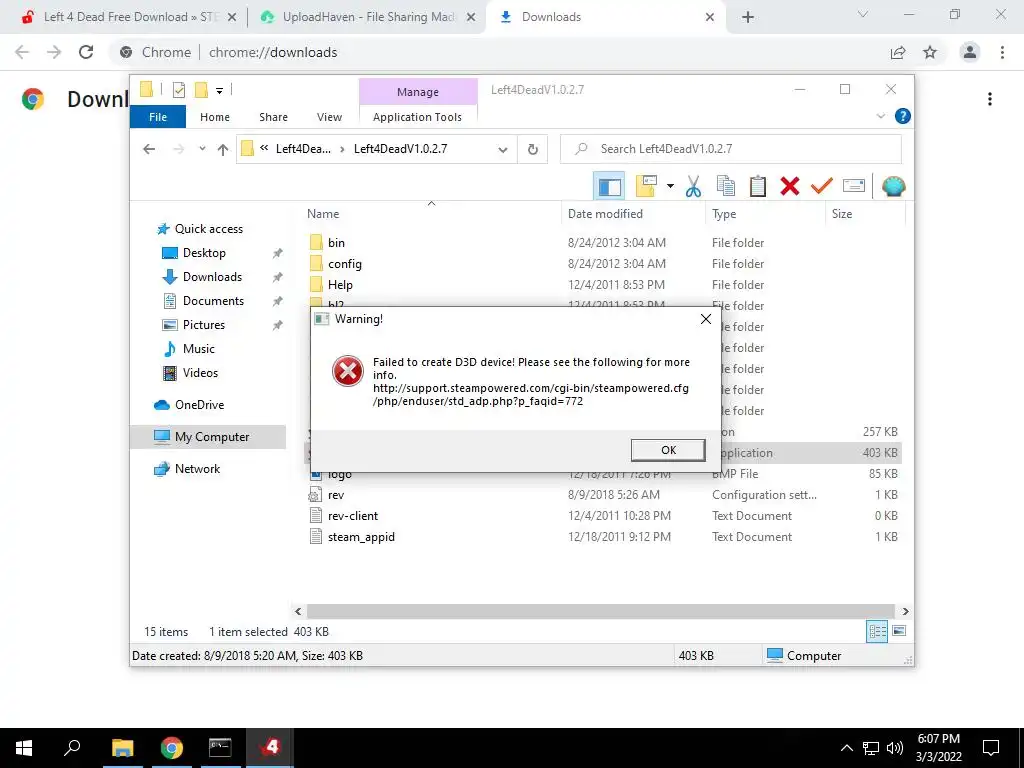Click the Paste clipboard toolbar icon
Viewport: 1024px width, 768px height.
758,186
